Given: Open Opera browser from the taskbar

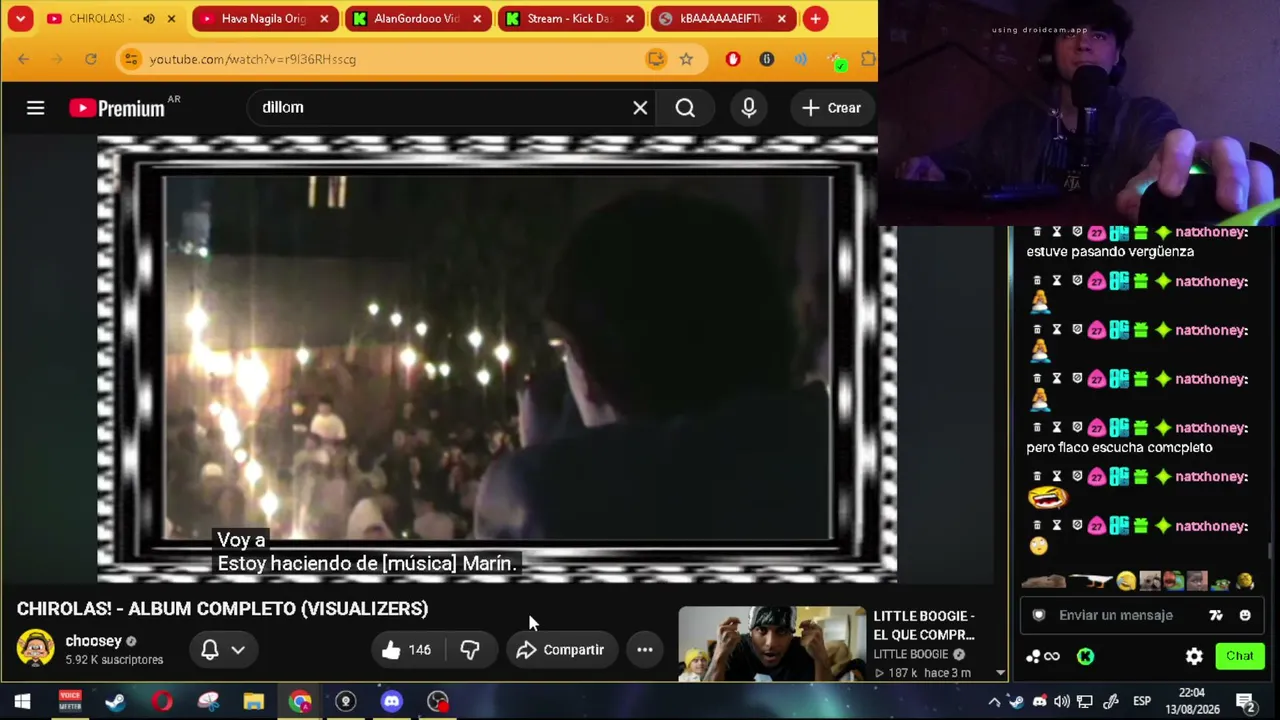Looking at the screenshot, I should click(x=162, y=701).
